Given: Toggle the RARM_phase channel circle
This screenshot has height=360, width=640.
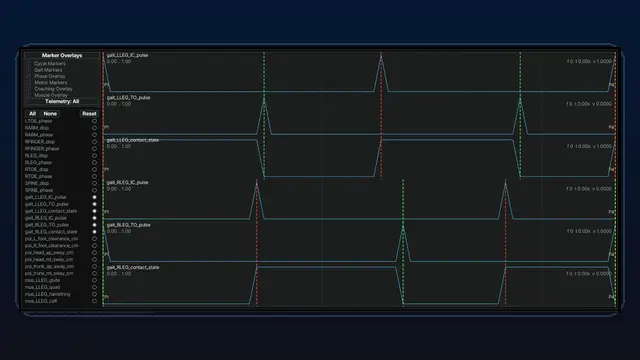Looking at the screenshot, I should tap(94, 135).
